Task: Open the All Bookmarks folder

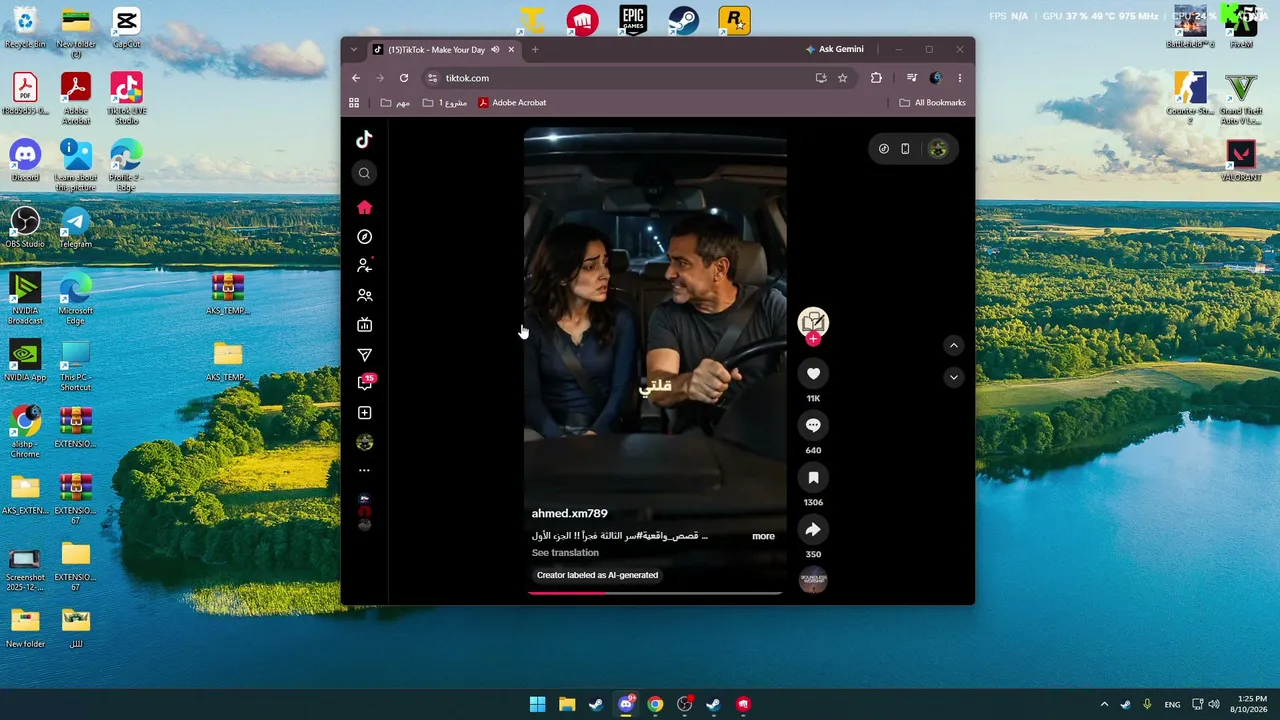Action: (932, 103)
